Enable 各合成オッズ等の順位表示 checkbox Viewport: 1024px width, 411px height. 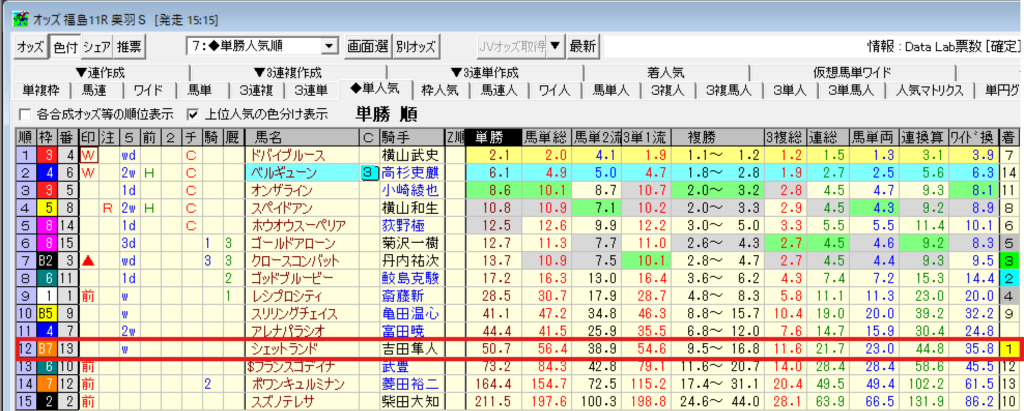[25, 113]
